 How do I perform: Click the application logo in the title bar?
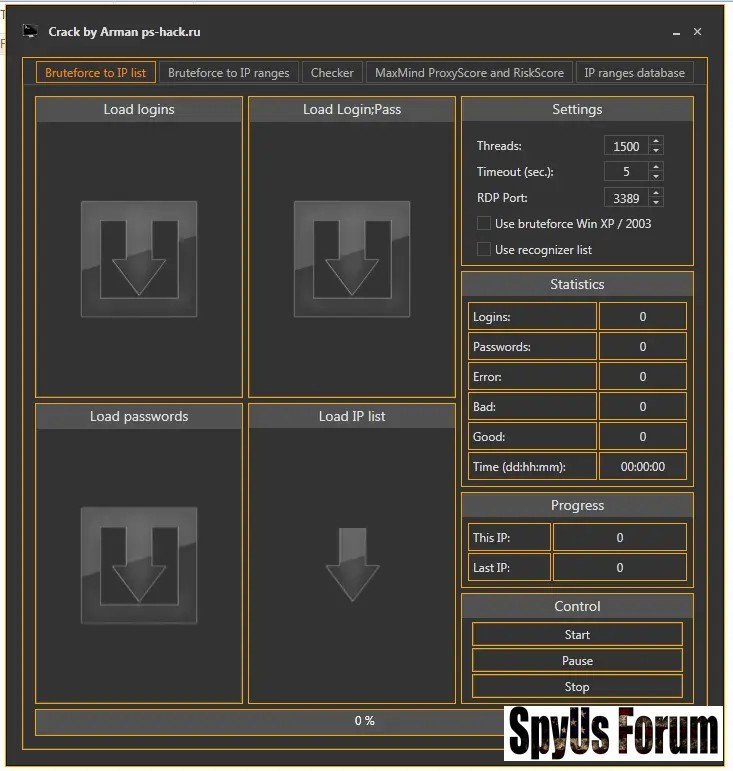(x=30, y=32)
